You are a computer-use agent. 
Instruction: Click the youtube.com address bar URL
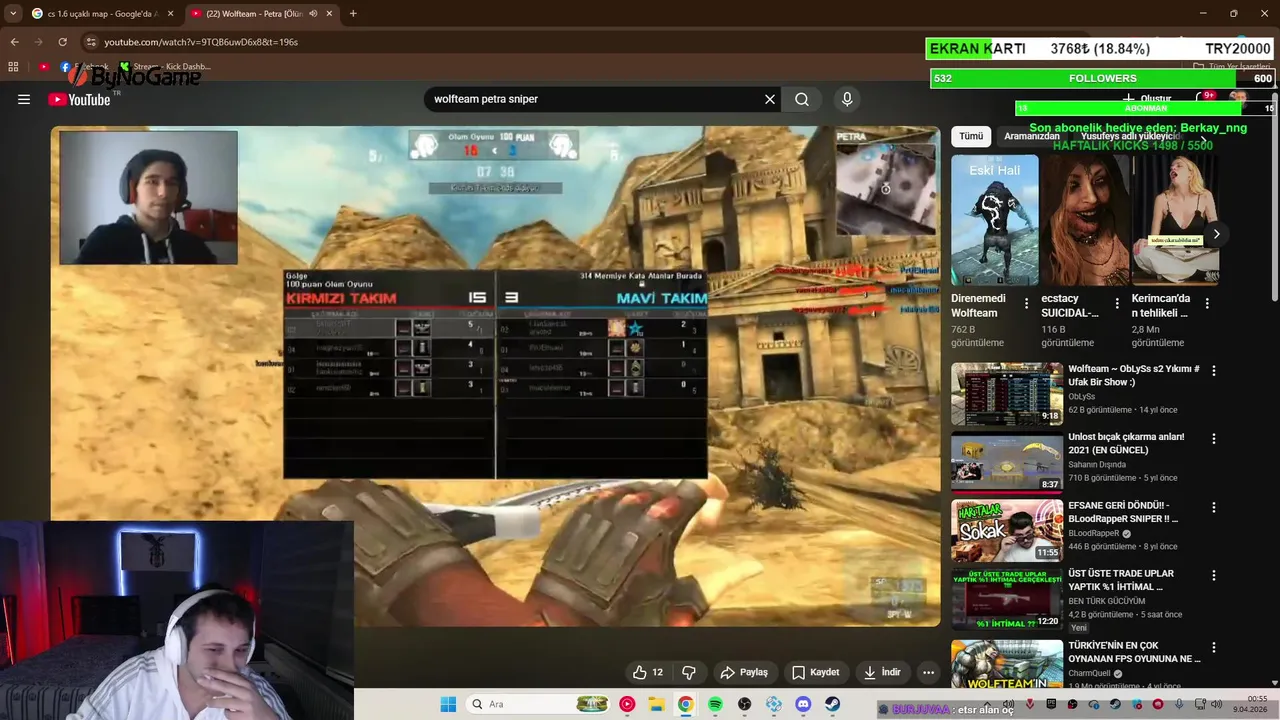[x=201, y=42]
